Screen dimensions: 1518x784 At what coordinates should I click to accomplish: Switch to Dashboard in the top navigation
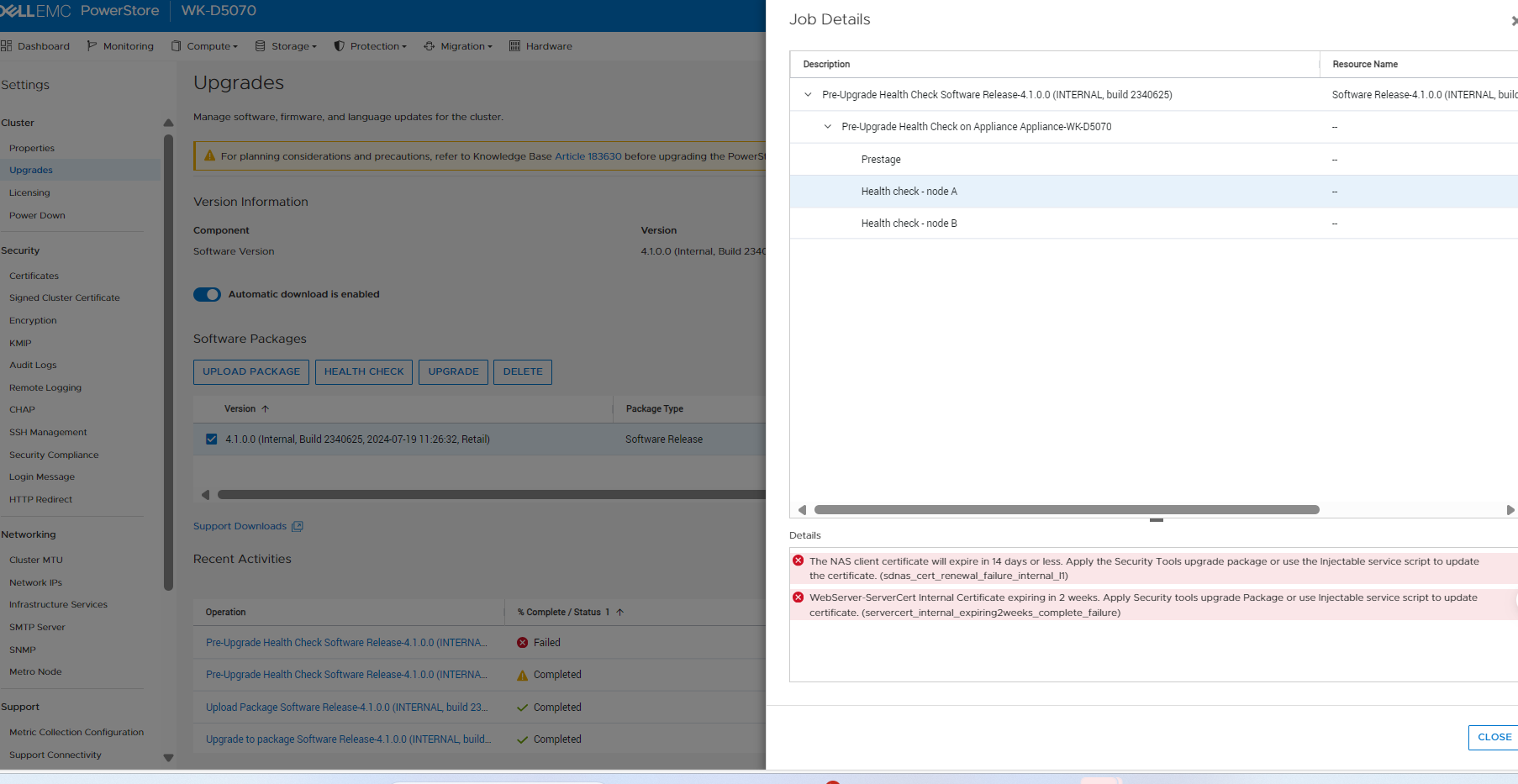tap(36, 45)
